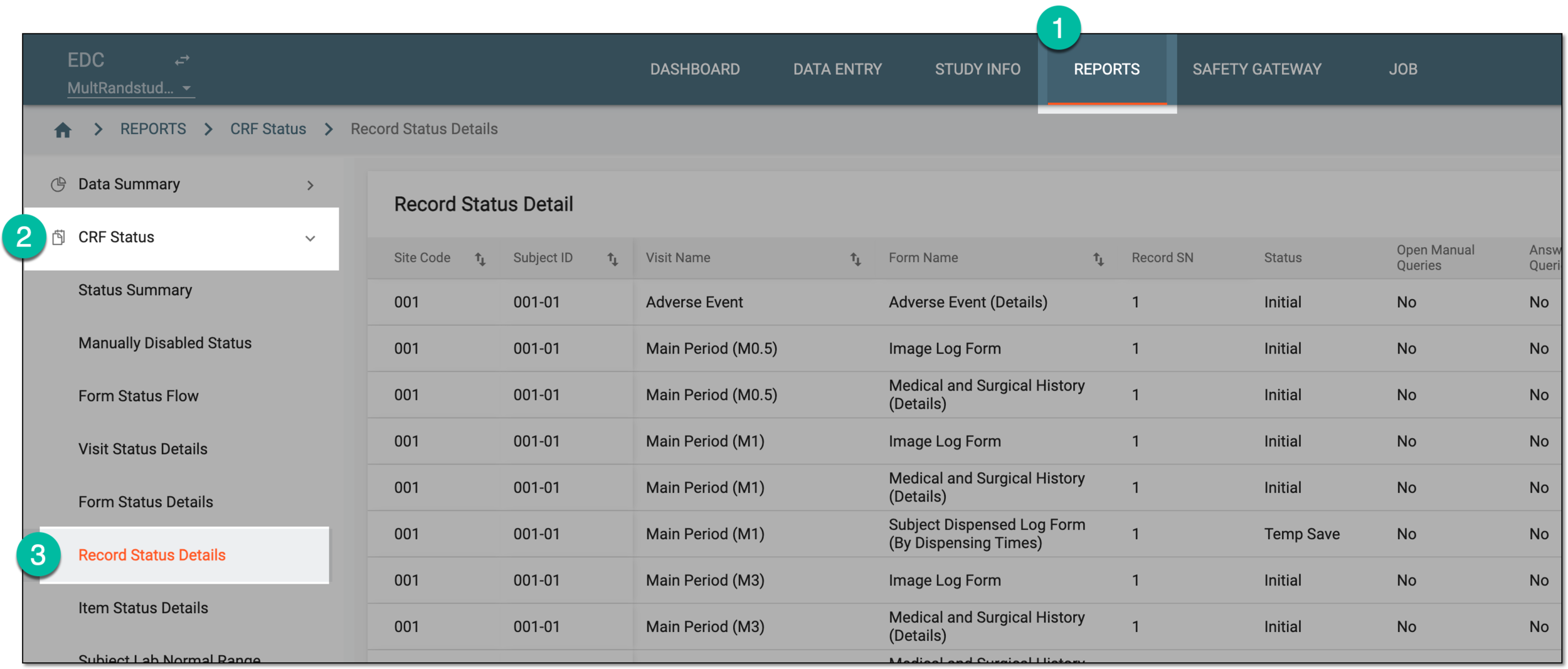Click the Adverse Event visit name cell
The height and width of the screenshot is (669, 1568).
click(694, 302)
